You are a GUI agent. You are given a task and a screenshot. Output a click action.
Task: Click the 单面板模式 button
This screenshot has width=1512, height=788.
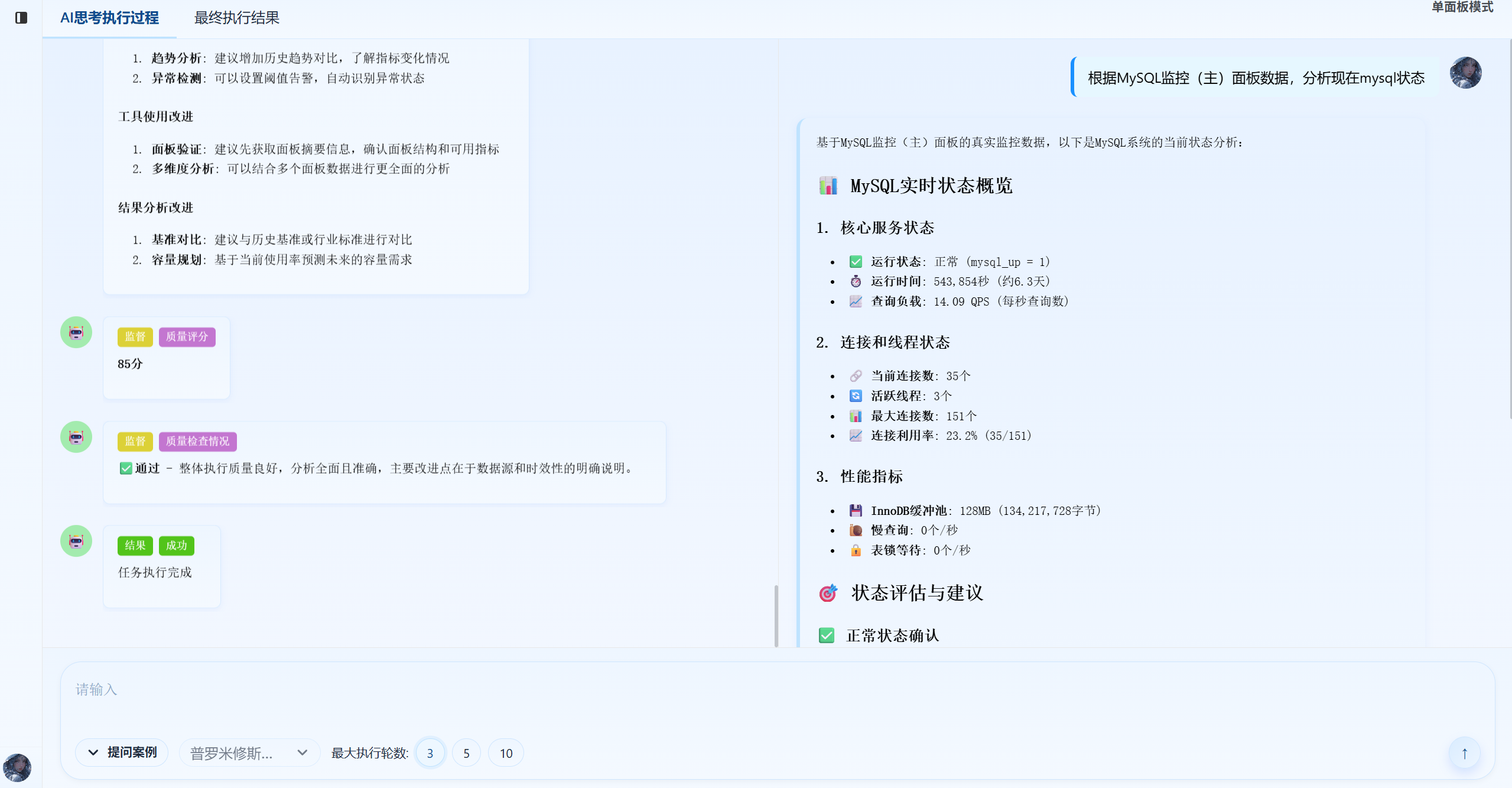1462,7
